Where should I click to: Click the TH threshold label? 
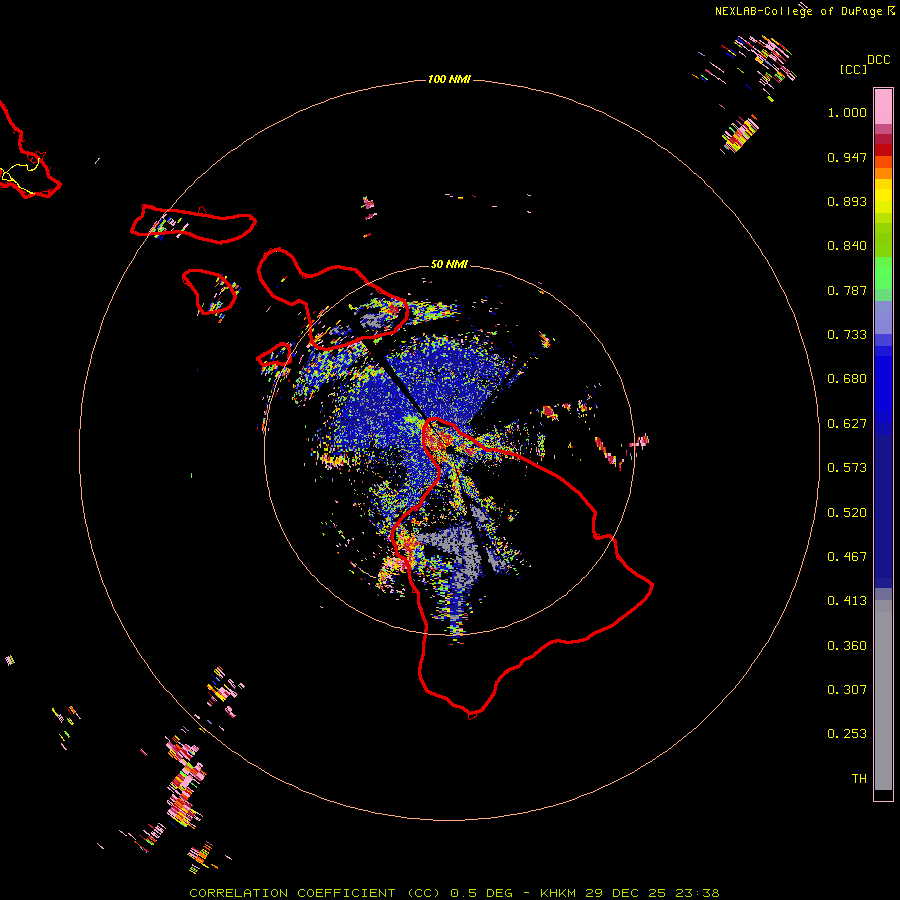[859, 779]
